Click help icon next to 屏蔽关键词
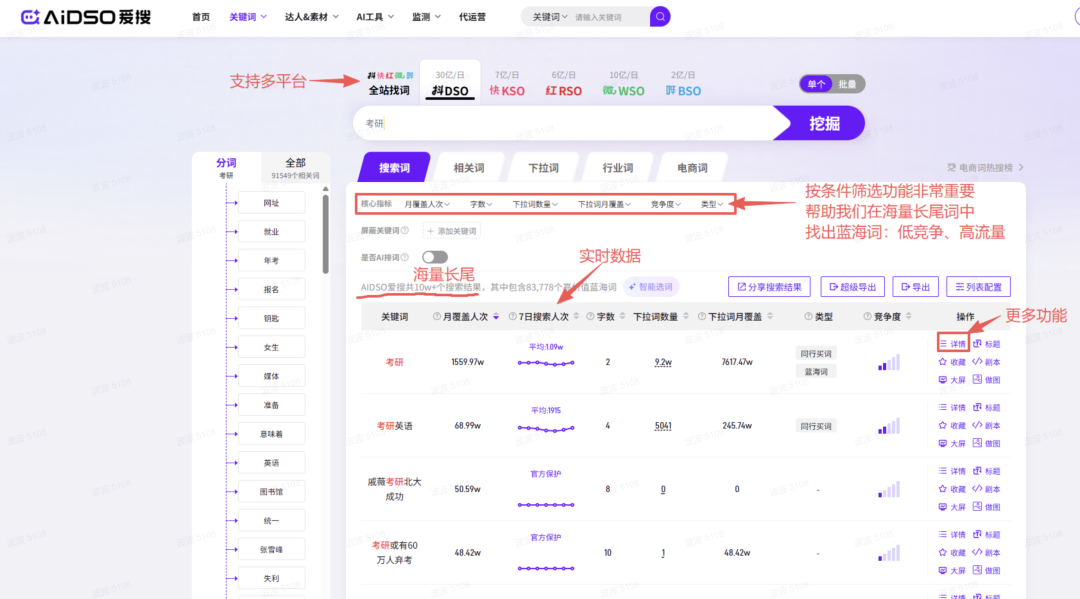Image resolution: width=1080 pixels, height=599 pixels. pos(405,231)
